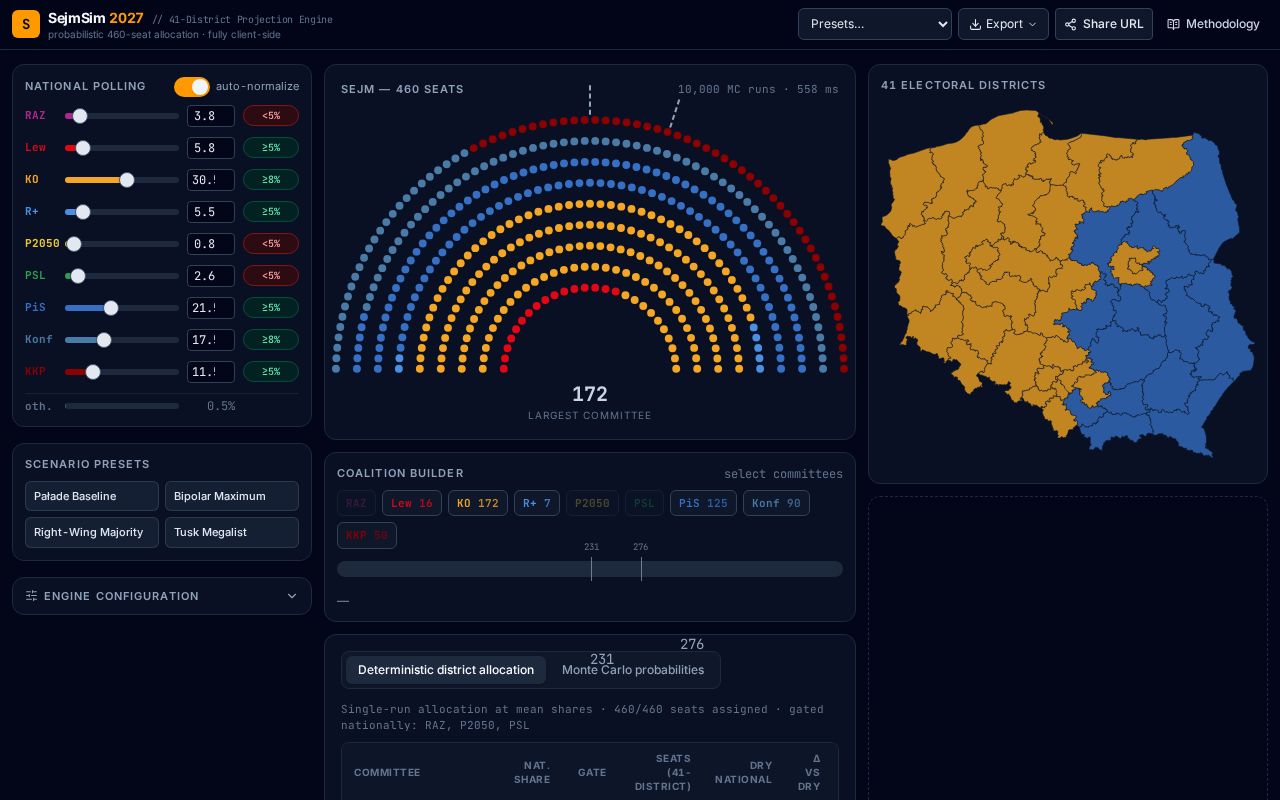The height and width of the screenshot is (800, 1280).
Task: Click the R+ polling value field
Action: 211,212
